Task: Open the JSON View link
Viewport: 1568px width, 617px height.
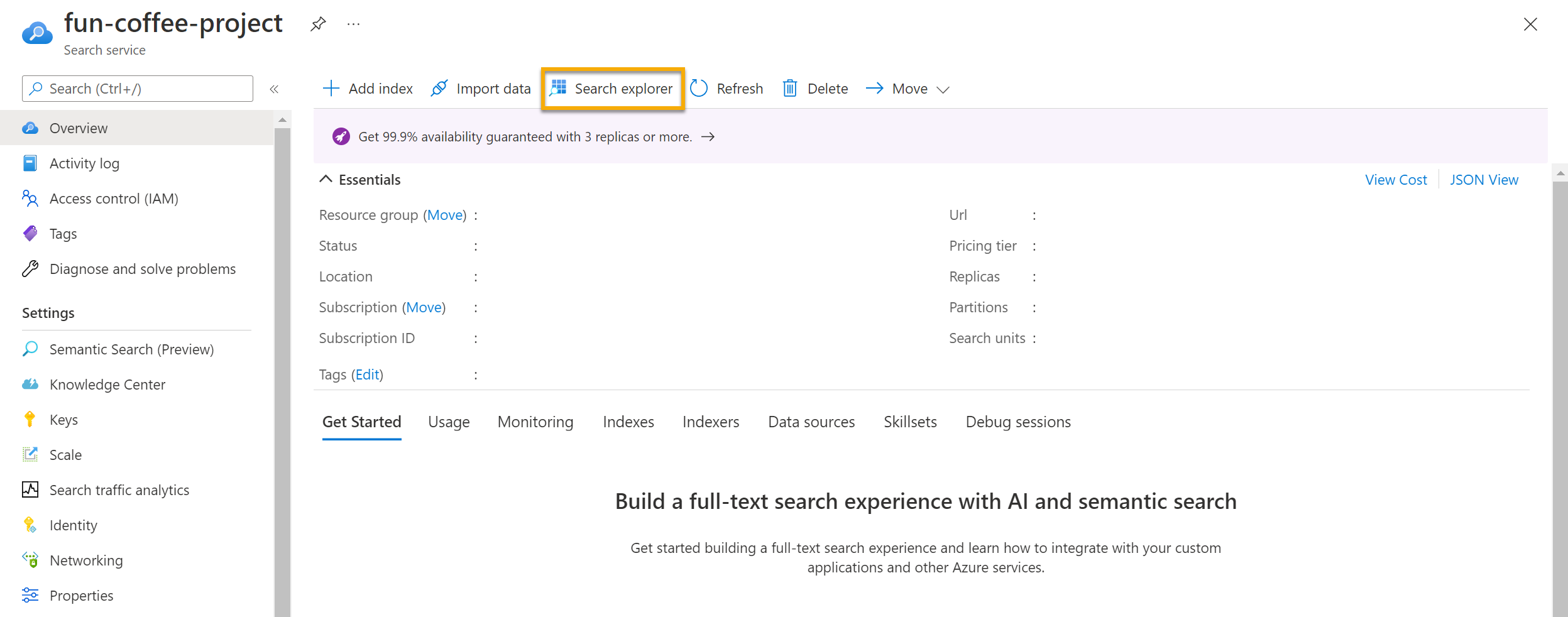Action: (1484, 180)
